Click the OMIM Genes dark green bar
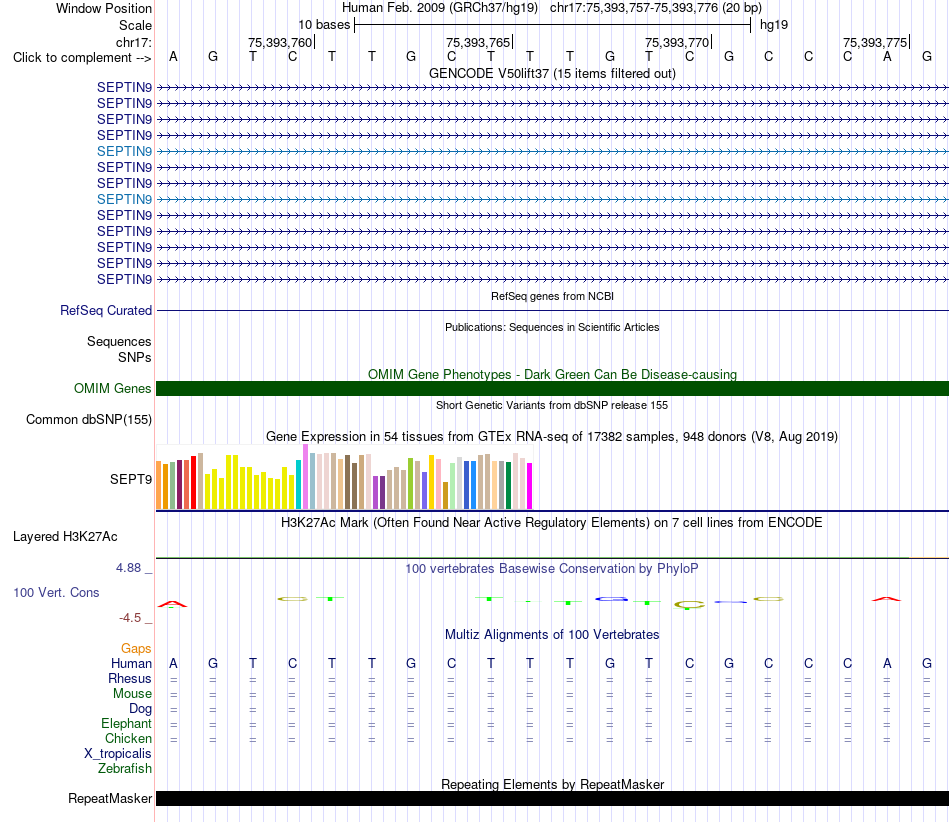 pos(552,388)
